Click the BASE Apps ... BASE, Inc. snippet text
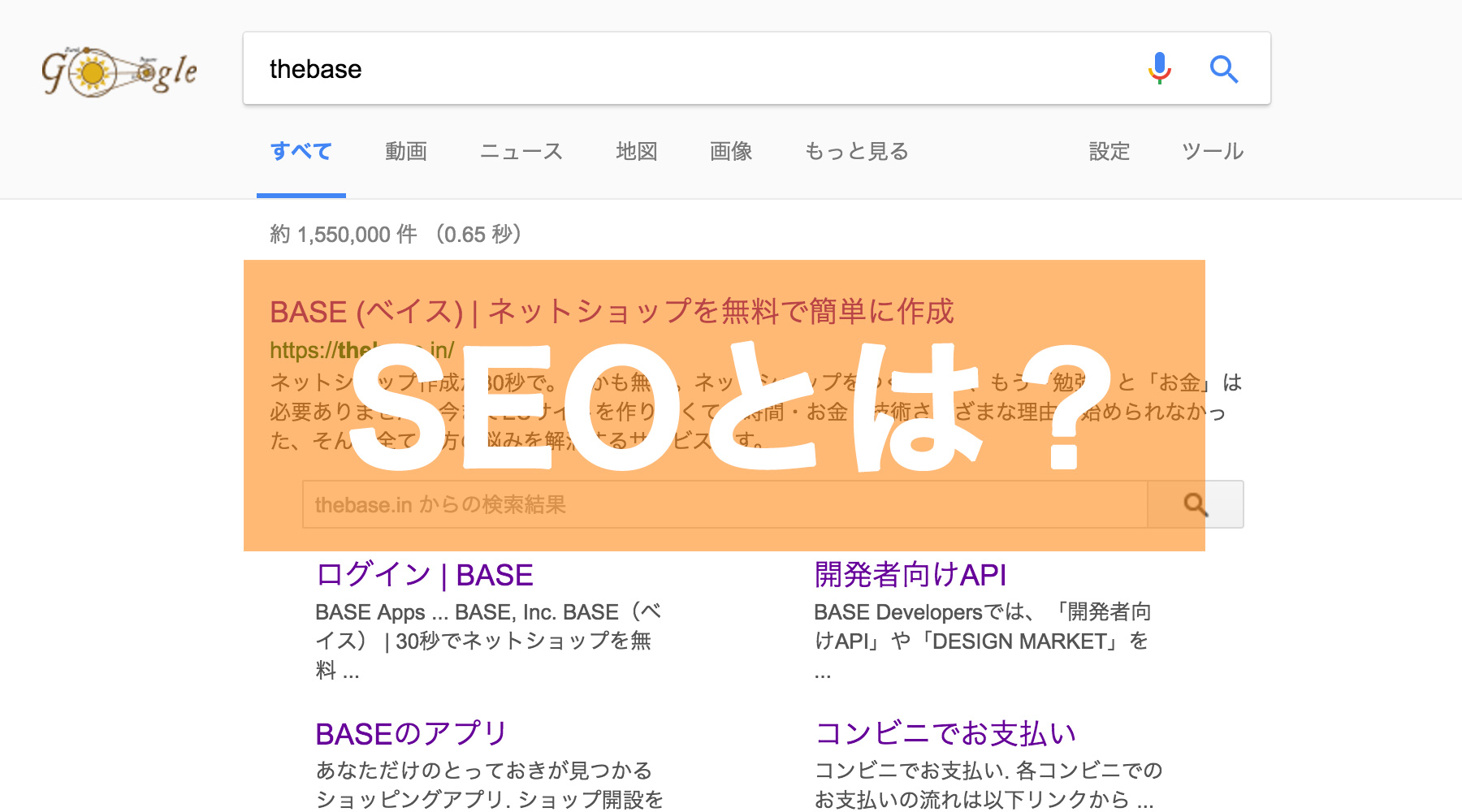The height and width of the screenshot is (812, 1462). tap(488, 641)
